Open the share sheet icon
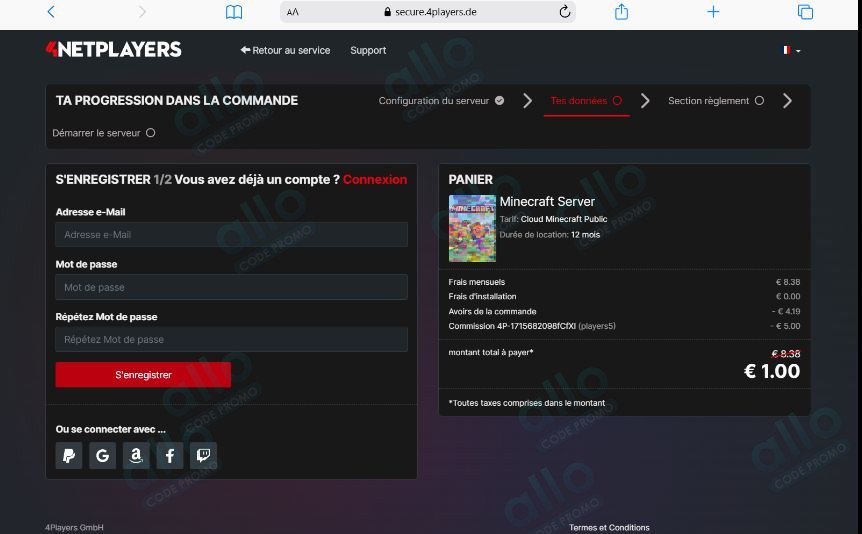Image resolution: width=862 pixels, height=534 pixels. coord(621,12)
